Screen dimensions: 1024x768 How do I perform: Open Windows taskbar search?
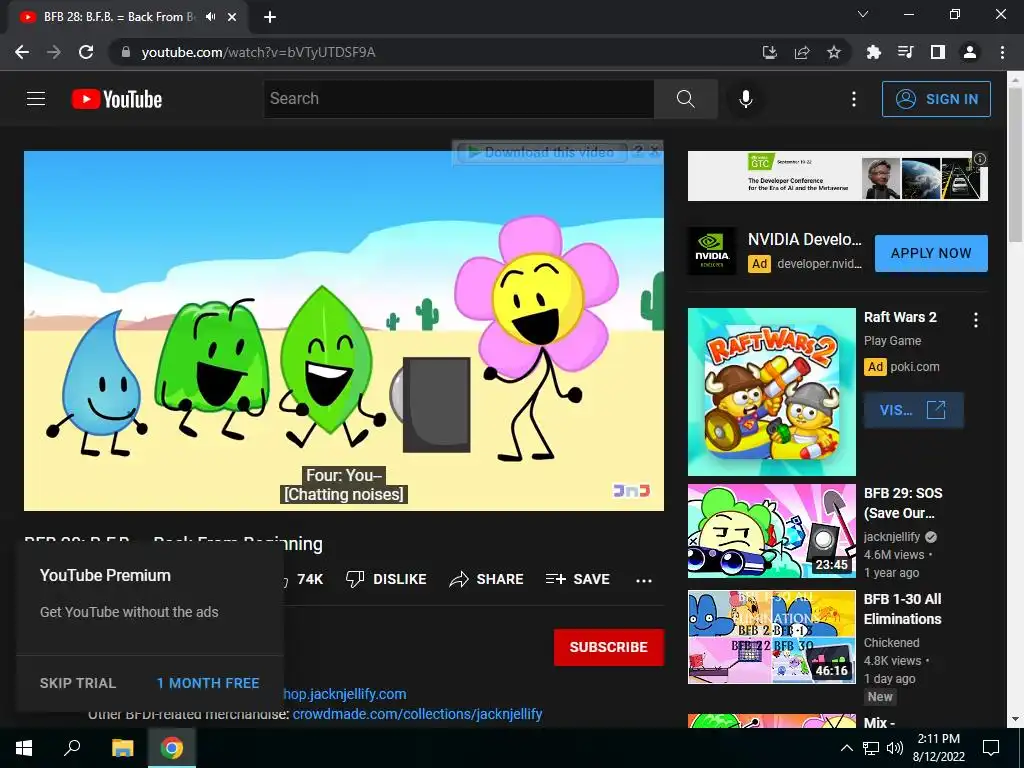pos(72,748)
